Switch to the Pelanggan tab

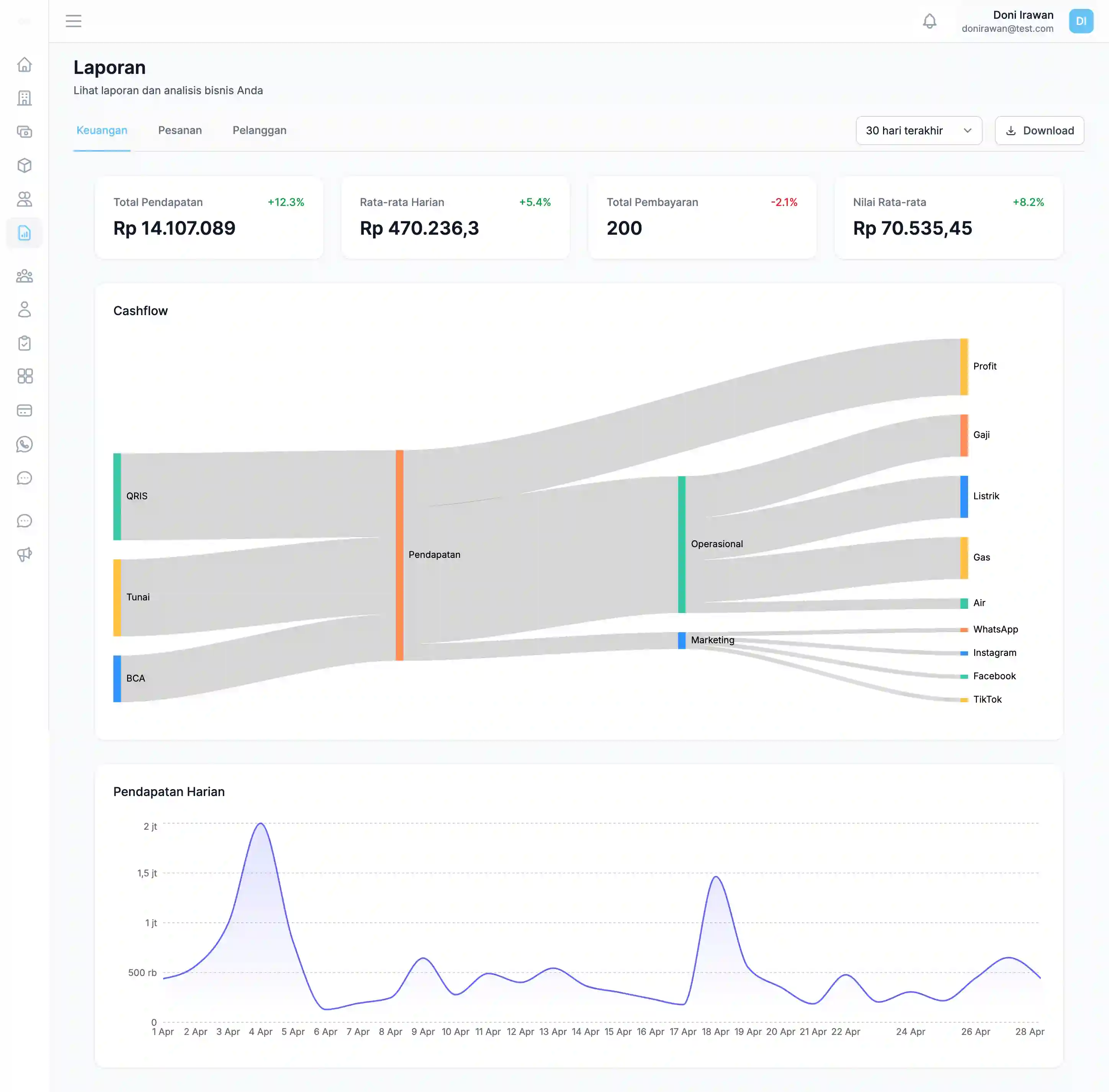[x=259, y=130]
